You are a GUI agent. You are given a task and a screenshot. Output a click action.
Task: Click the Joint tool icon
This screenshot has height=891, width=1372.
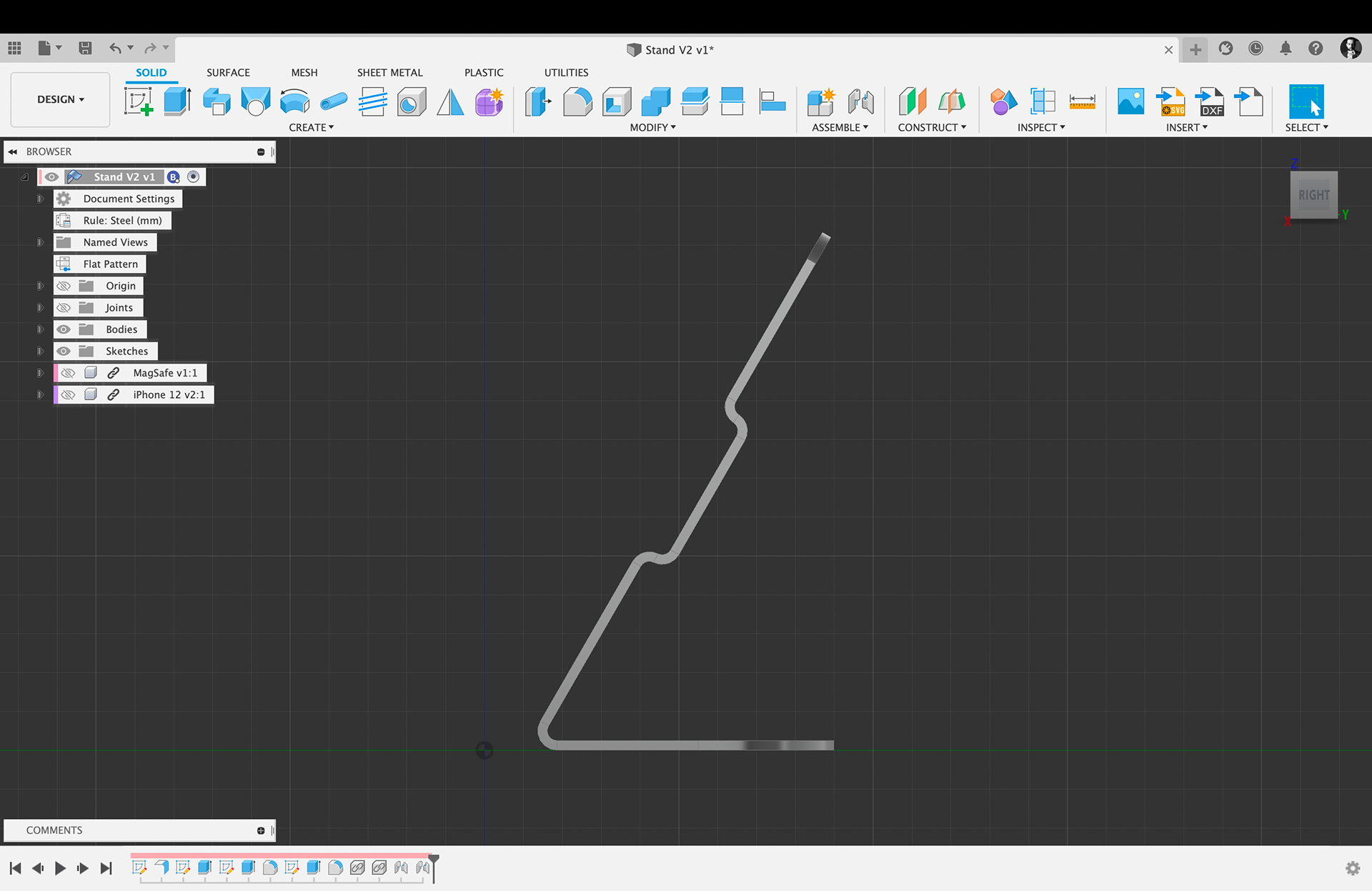860,101
